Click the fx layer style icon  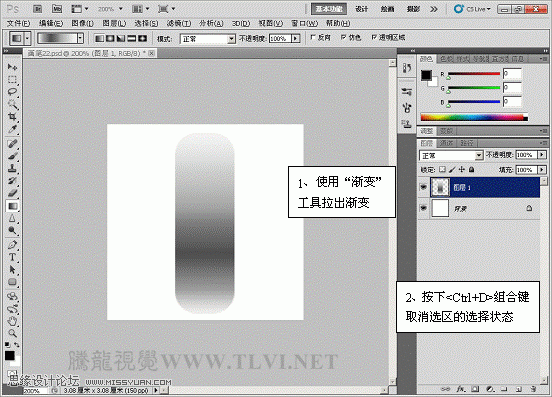coord(460,389)
